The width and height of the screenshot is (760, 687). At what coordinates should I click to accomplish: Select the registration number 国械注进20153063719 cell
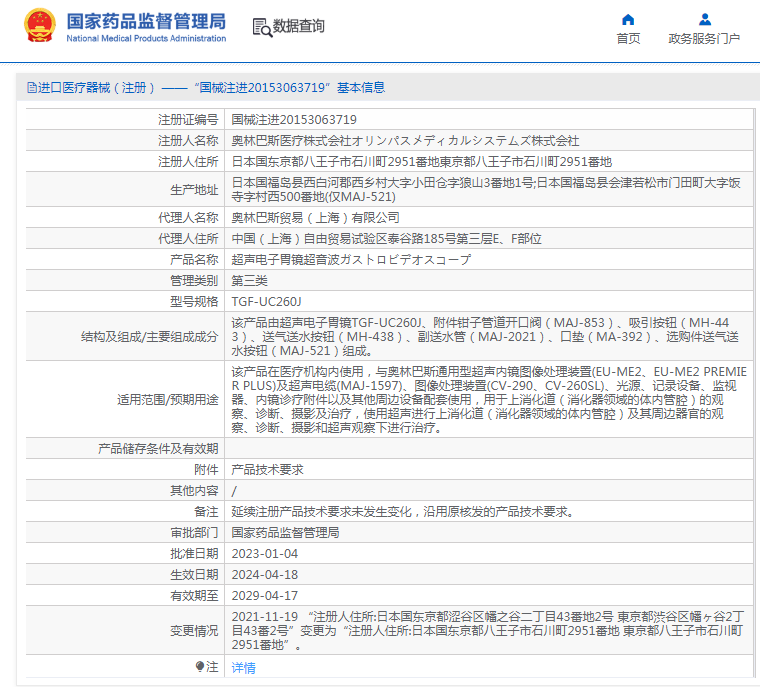(294, 119)
